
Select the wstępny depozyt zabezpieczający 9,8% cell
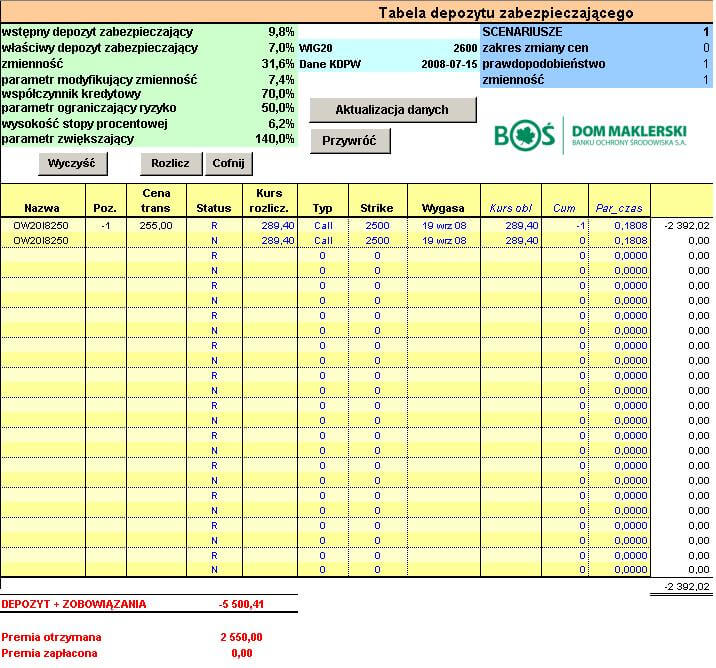[281, 32]
